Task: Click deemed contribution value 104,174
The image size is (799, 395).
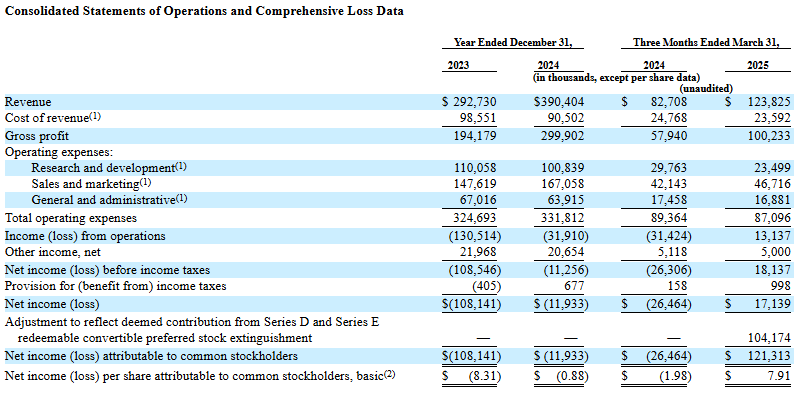Action: tap(769, 337)
